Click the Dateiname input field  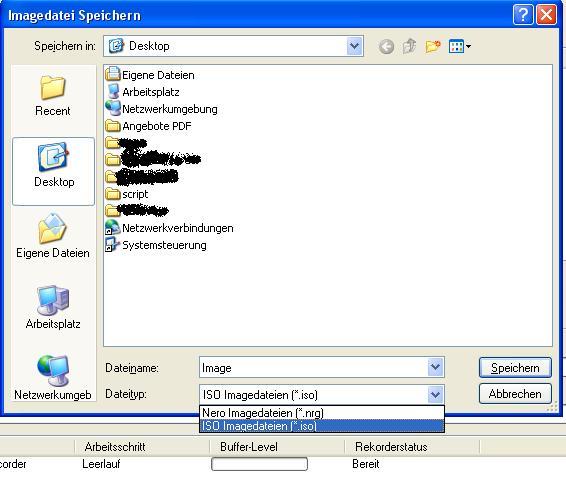click(313, 368)
